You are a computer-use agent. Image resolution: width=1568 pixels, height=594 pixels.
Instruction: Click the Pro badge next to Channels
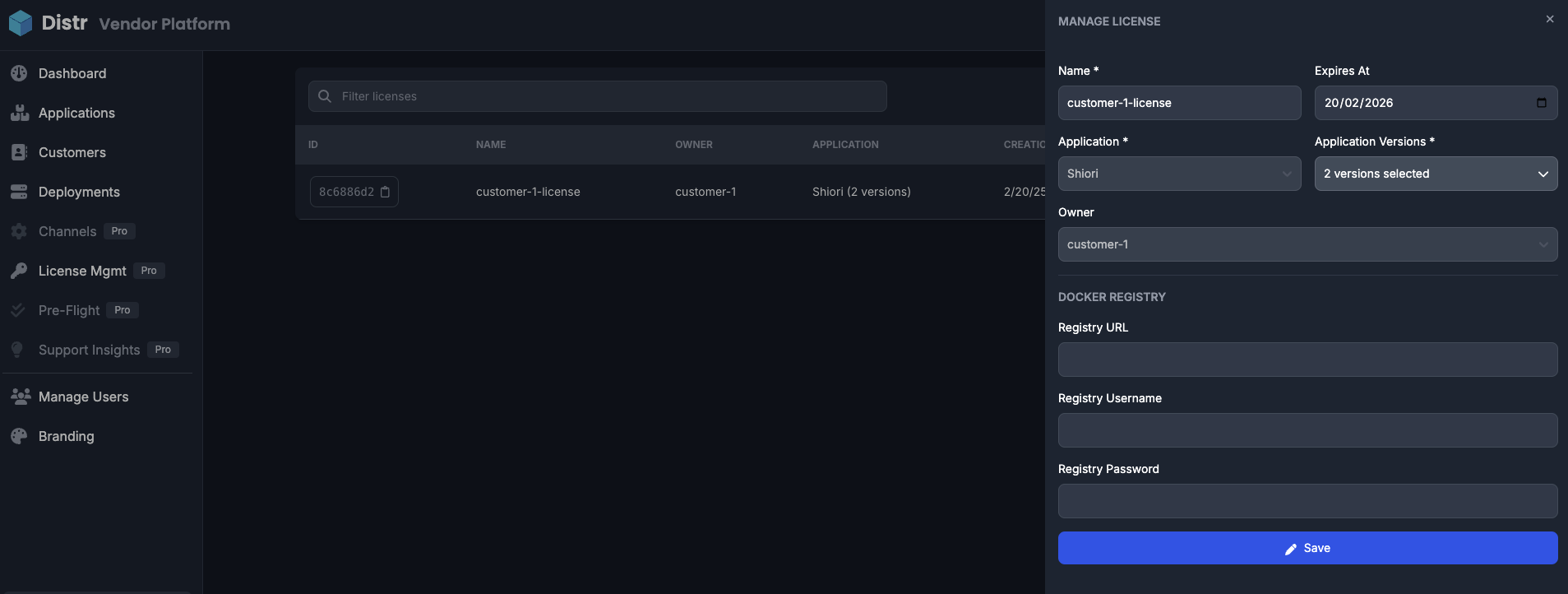click(x=119, y=231)
